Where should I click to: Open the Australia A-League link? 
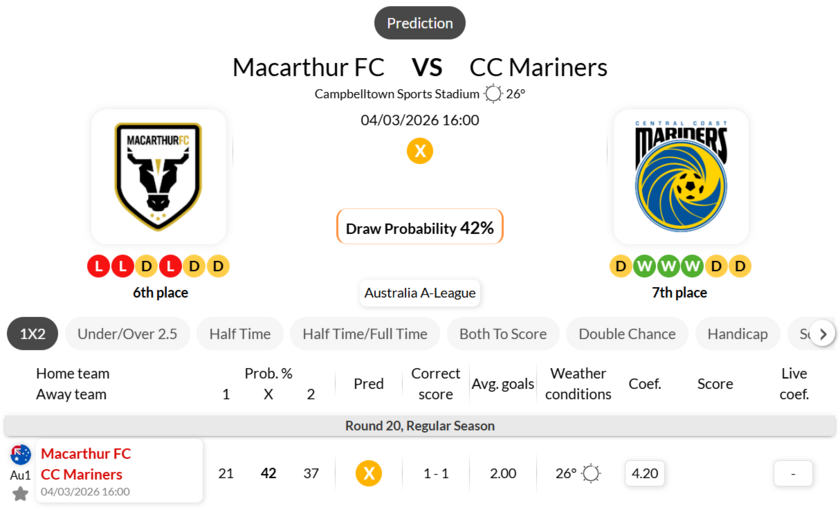click(420, 293)
